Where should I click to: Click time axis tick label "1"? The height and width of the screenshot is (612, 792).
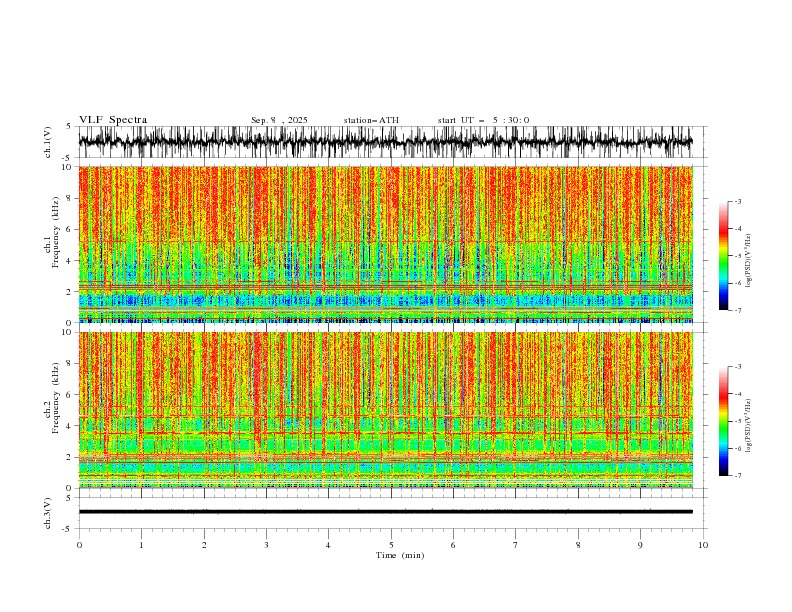[141, 545]
